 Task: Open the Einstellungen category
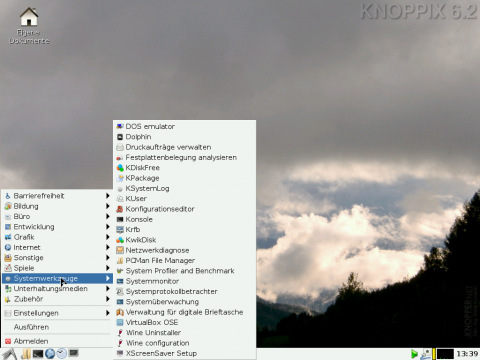pos(57,313)
